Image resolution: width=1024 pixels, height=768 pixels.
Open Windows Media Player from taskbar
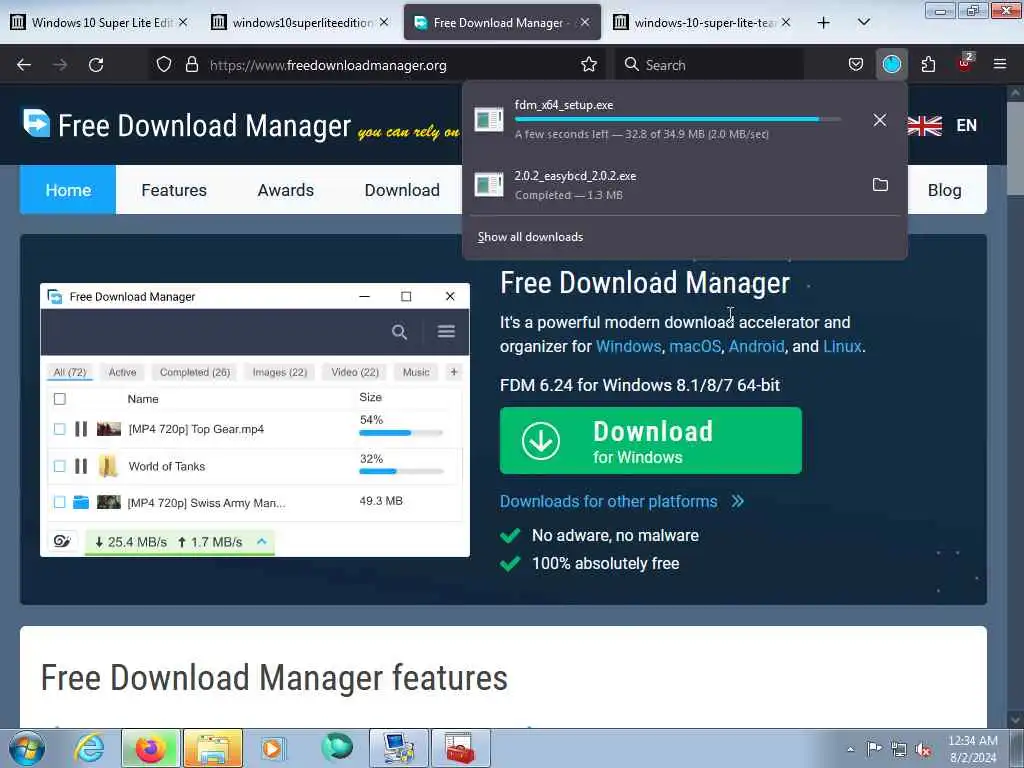pos(273,748)
